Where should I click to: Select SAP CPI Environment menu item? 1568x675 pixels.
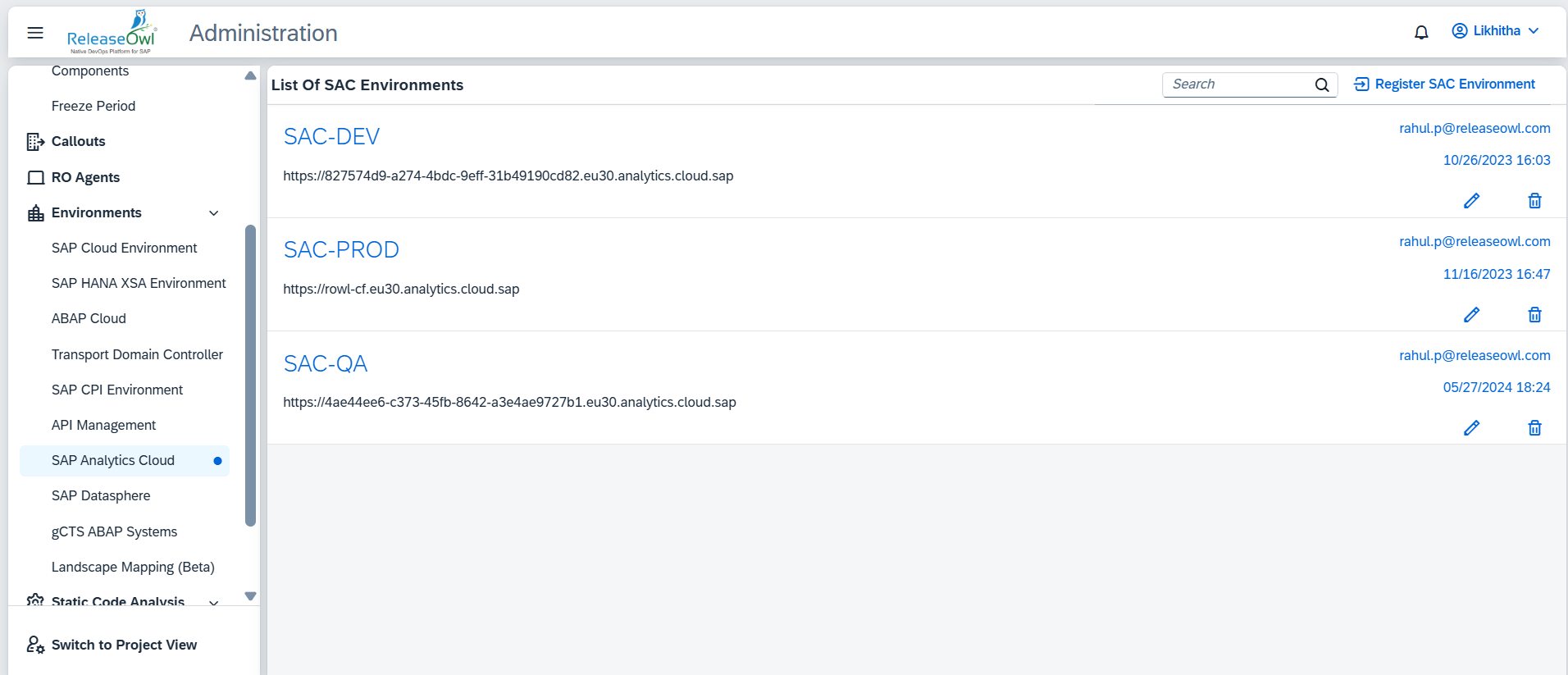[x=117, y=390]
